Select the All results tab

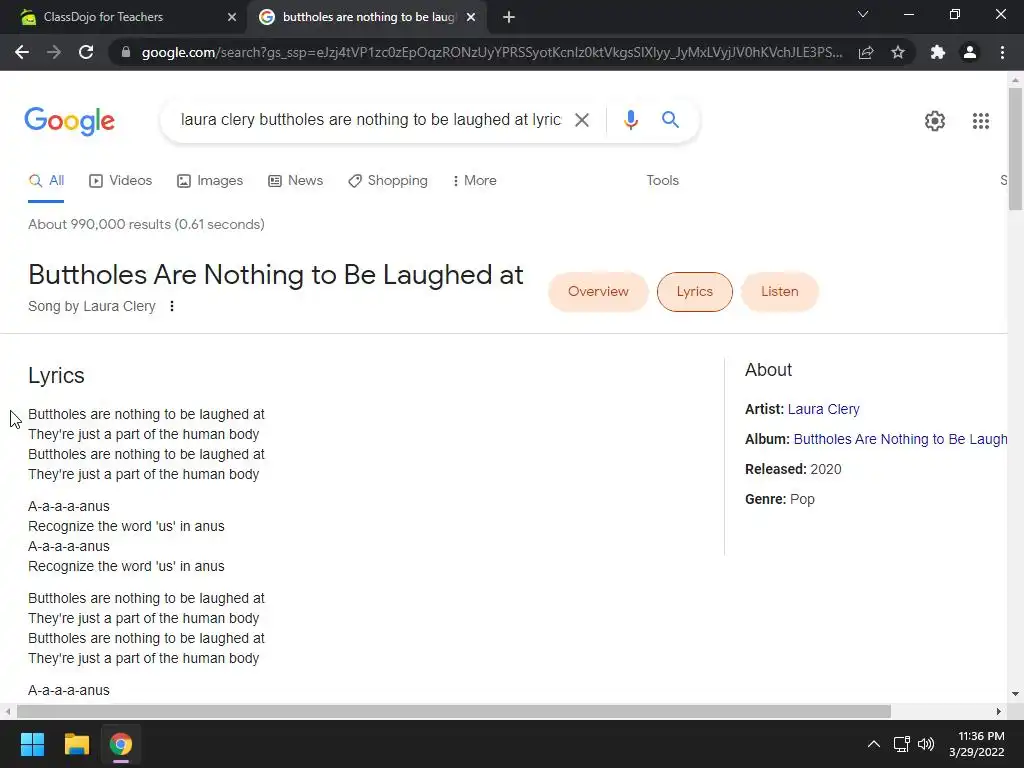(x=46, y=181)
